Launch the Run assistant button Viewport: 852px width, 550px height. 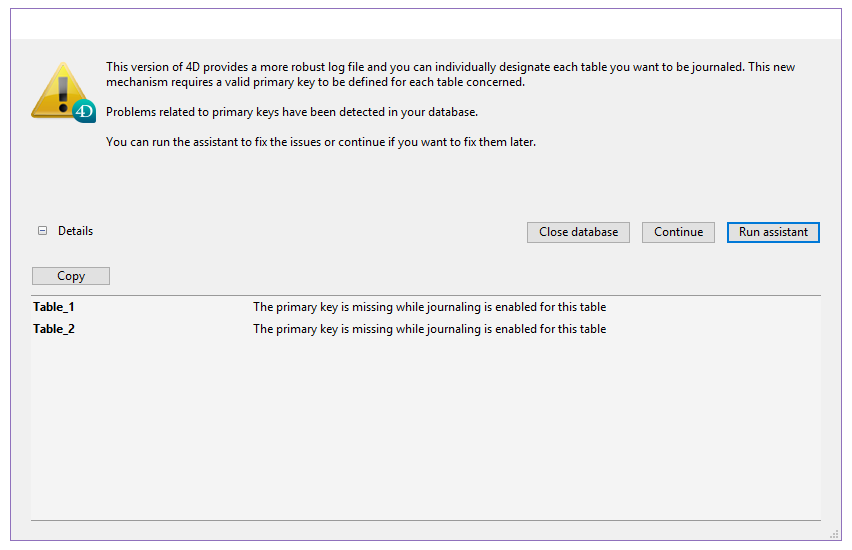773,232
